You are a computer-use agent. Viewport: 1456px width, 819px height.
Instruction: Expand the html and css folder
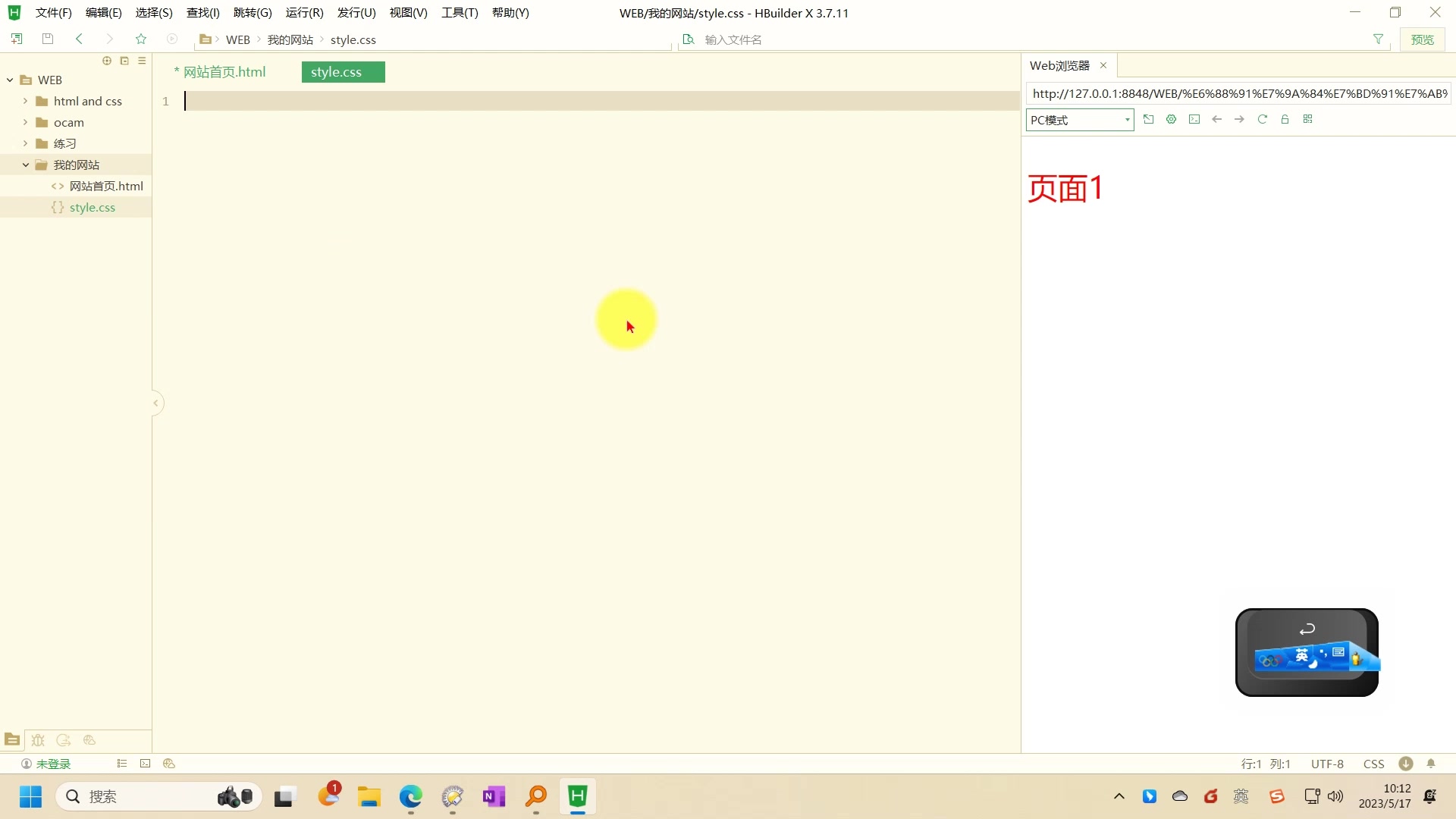pyautogui.click(x=25, y=101)
